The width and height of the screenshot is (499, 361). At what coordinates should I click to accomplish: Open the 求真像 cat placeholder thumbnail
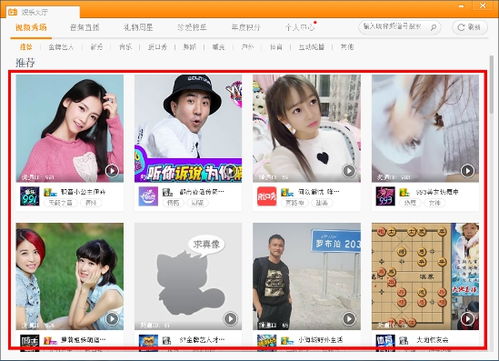188,277
